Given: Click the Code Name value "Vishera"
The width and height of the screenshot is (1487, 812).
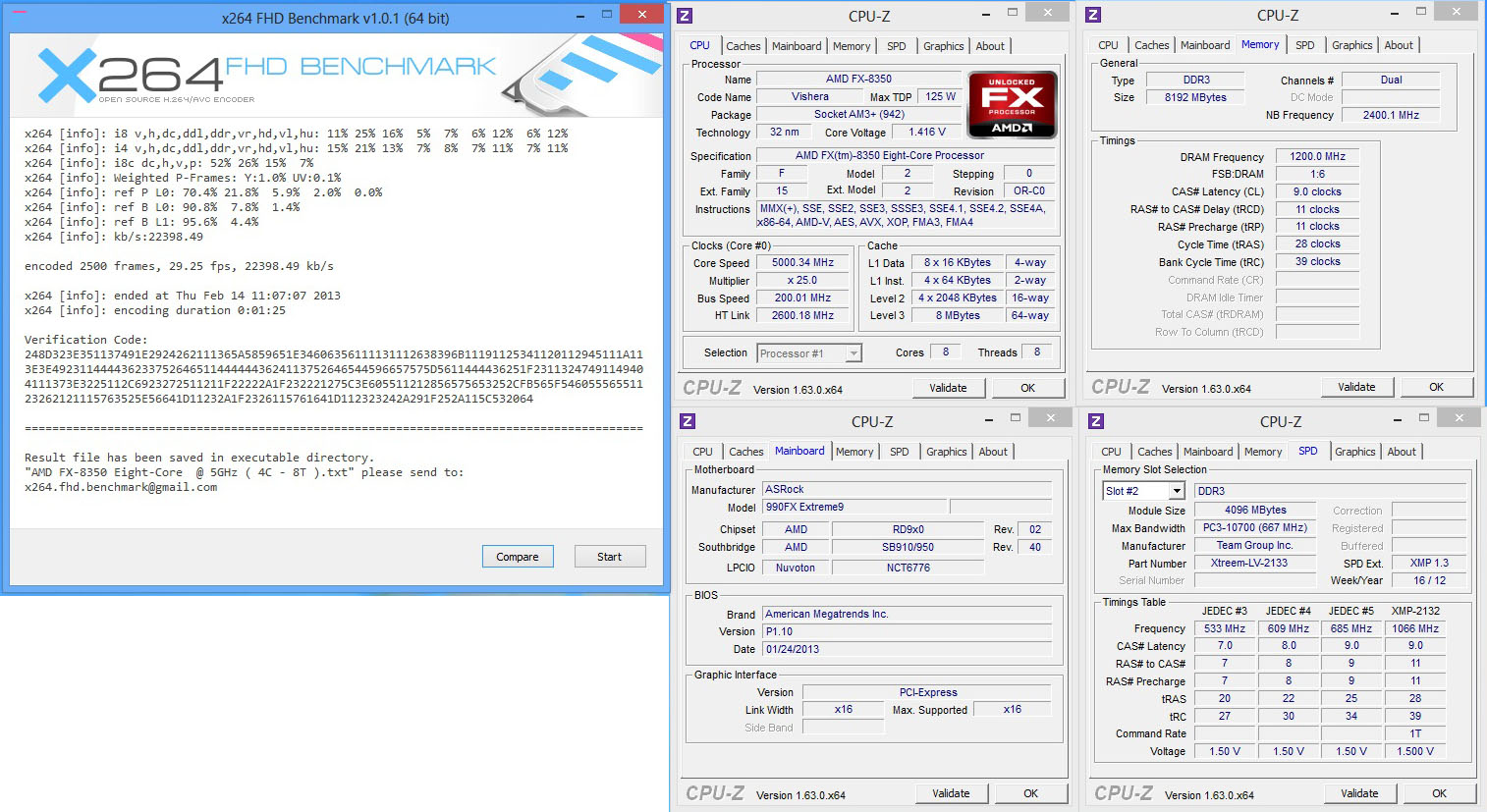Looking at the screenshot, I should 810,96.
